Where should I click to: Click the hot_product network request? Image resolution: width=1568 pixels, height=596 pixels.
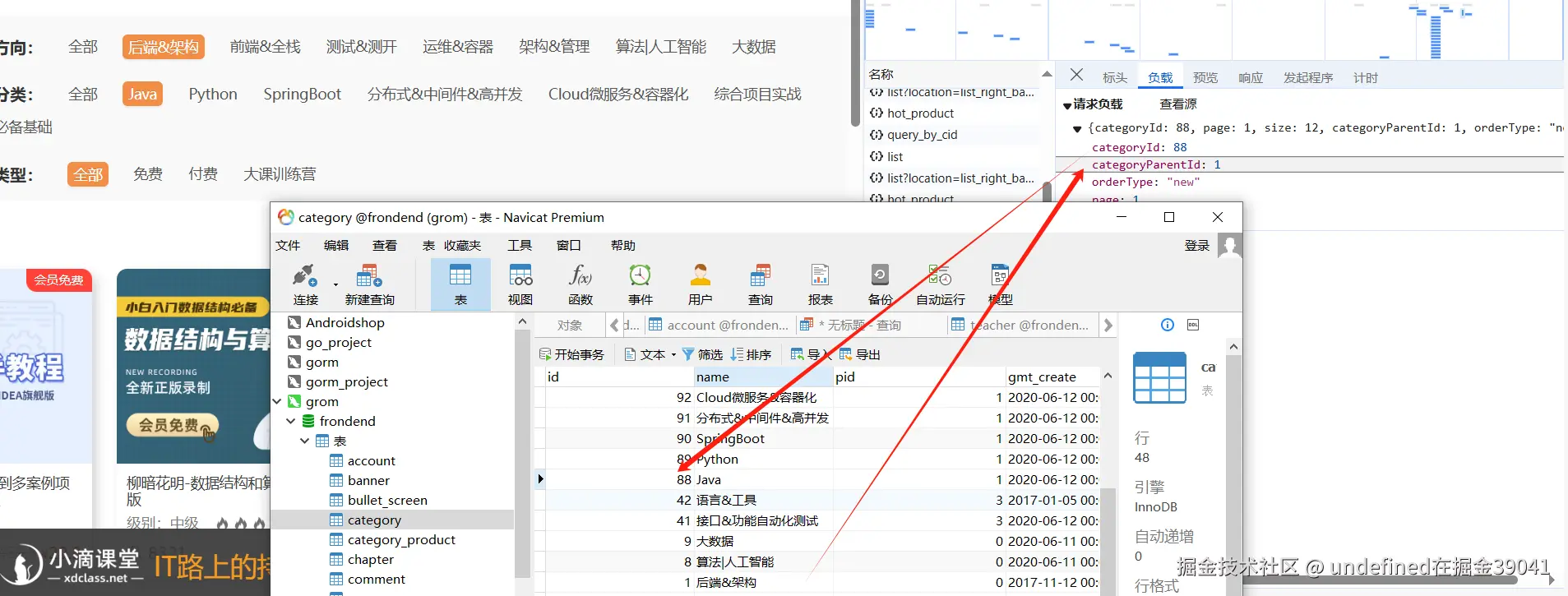click(x=921, y=113)
